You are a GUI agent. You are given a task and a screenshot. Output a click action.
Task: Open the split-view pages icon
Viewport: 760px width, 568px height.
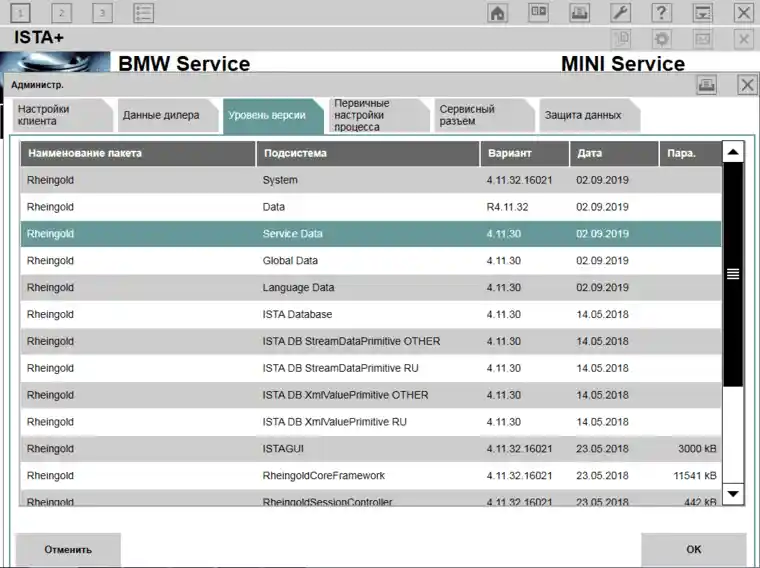tap(538, 13)
